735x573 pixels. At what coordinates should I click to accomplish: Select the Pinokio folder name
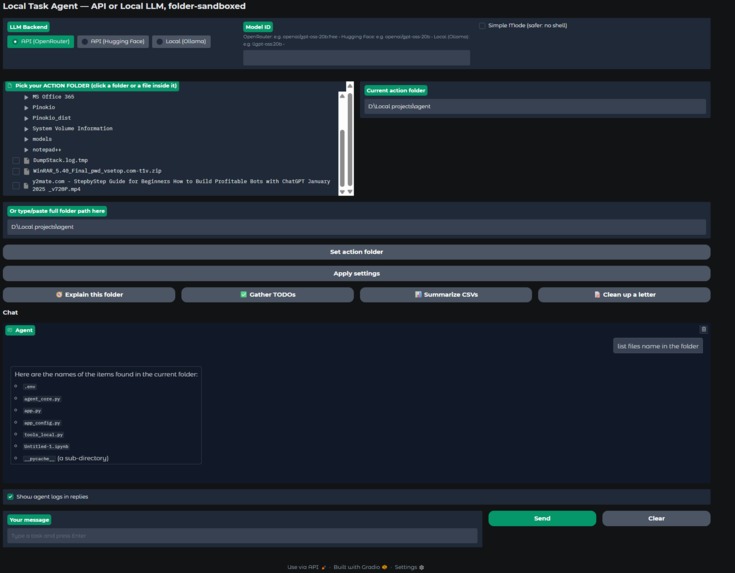click(x=44, y=107)
